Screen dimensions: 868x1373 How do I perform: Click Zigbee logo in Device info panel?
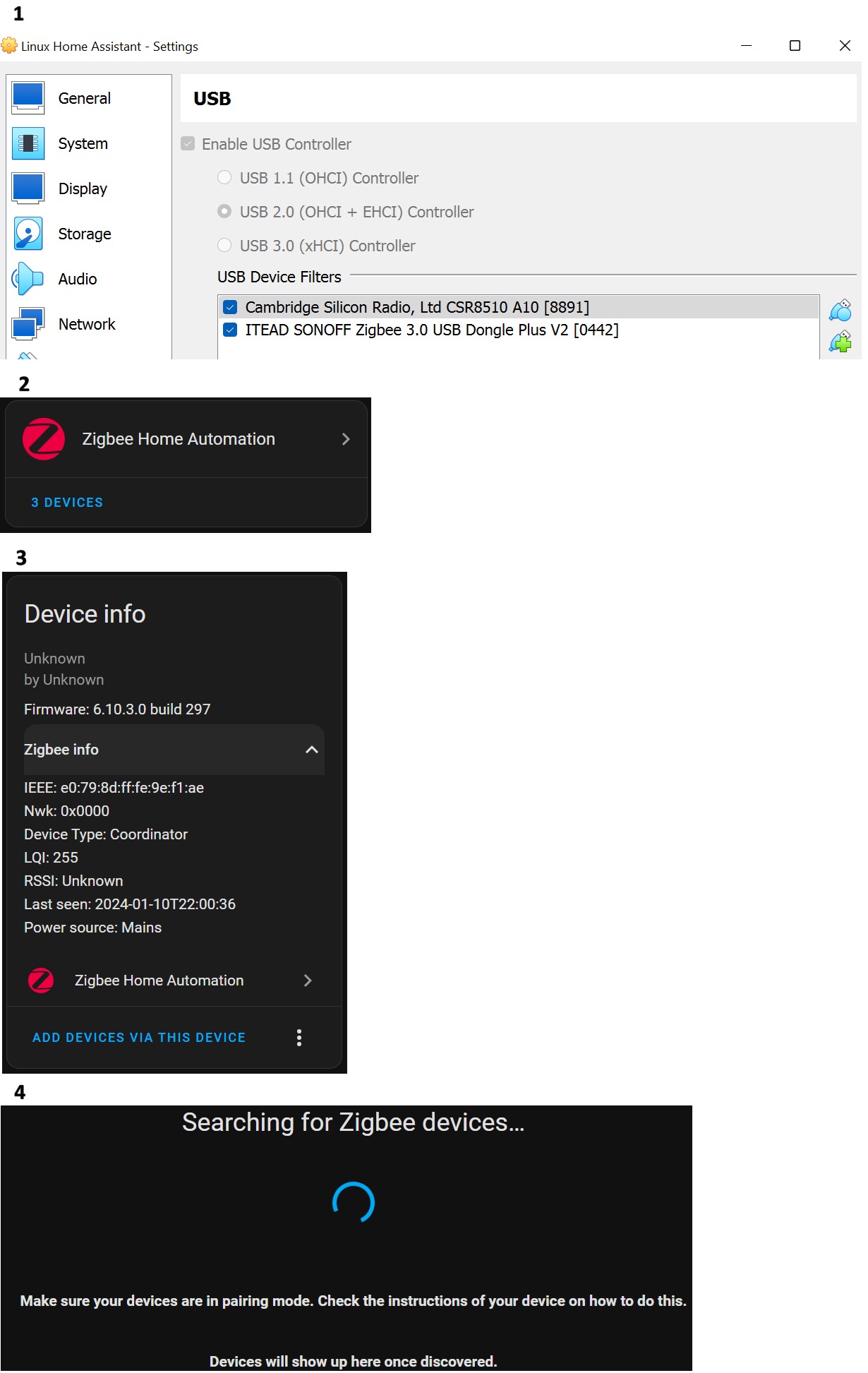tap(41, 981)
